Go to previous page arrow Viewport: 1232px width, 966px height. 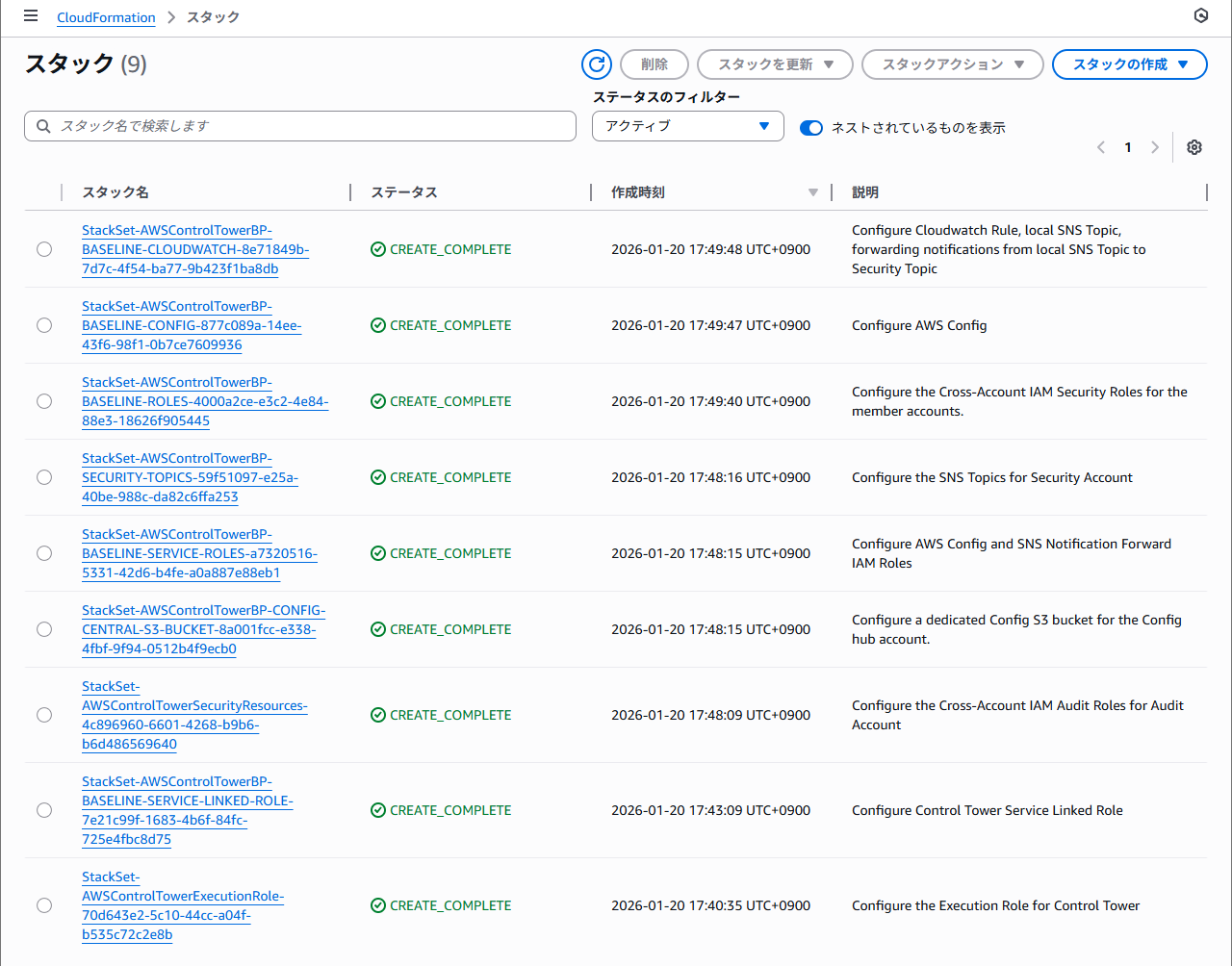click(1101, 147)
